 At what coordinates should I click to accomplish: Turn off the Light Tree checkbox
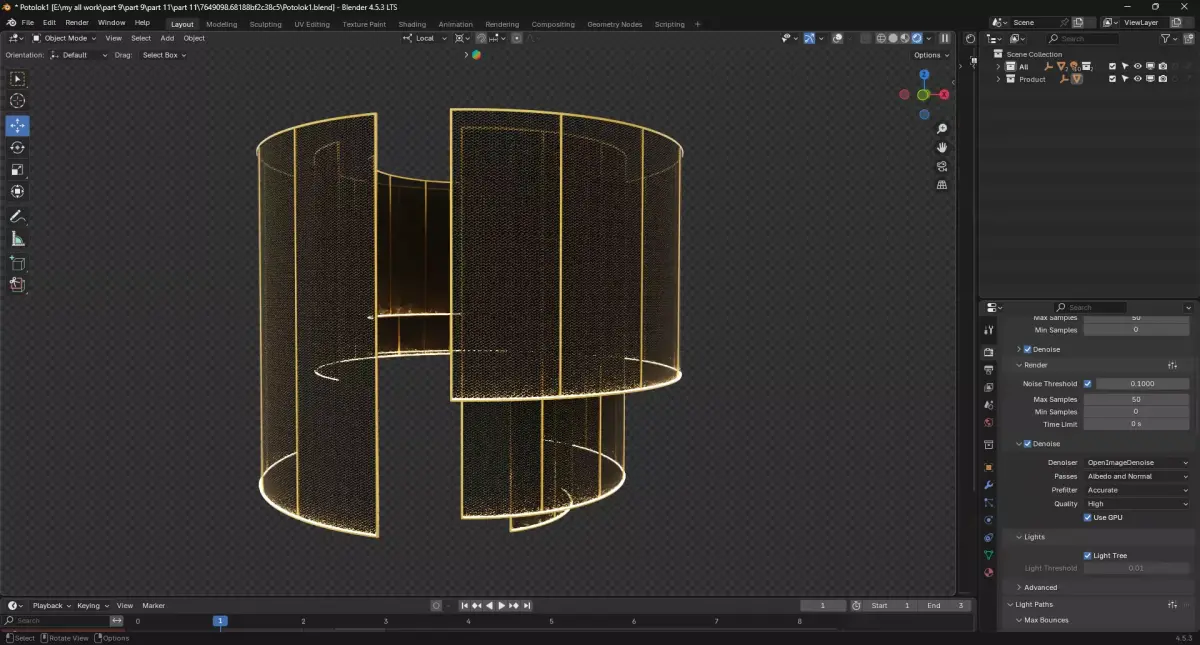pyautogui.click(x=1088, y=556)
